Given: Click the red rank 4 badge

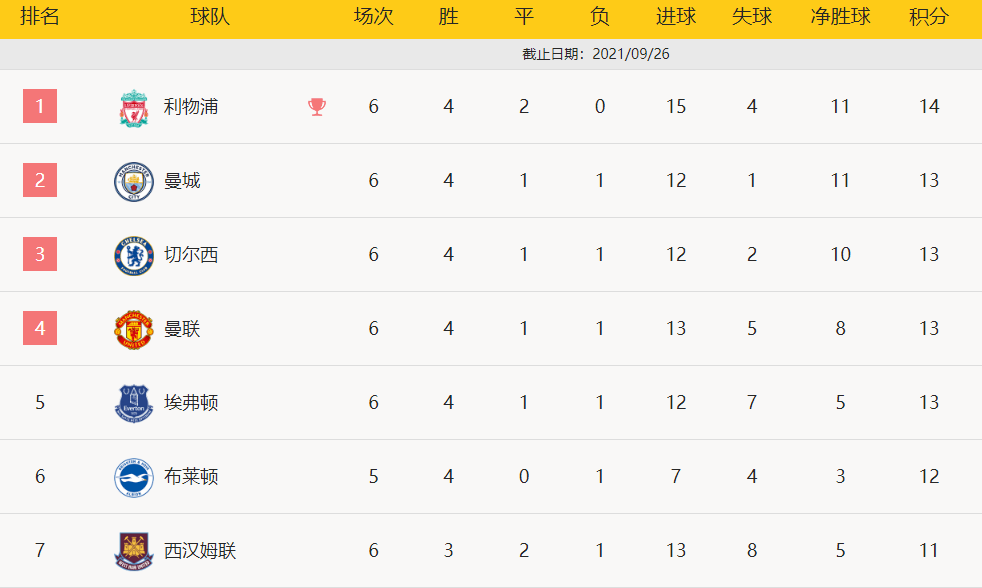Looking at the screenshot, I should 40,328.
